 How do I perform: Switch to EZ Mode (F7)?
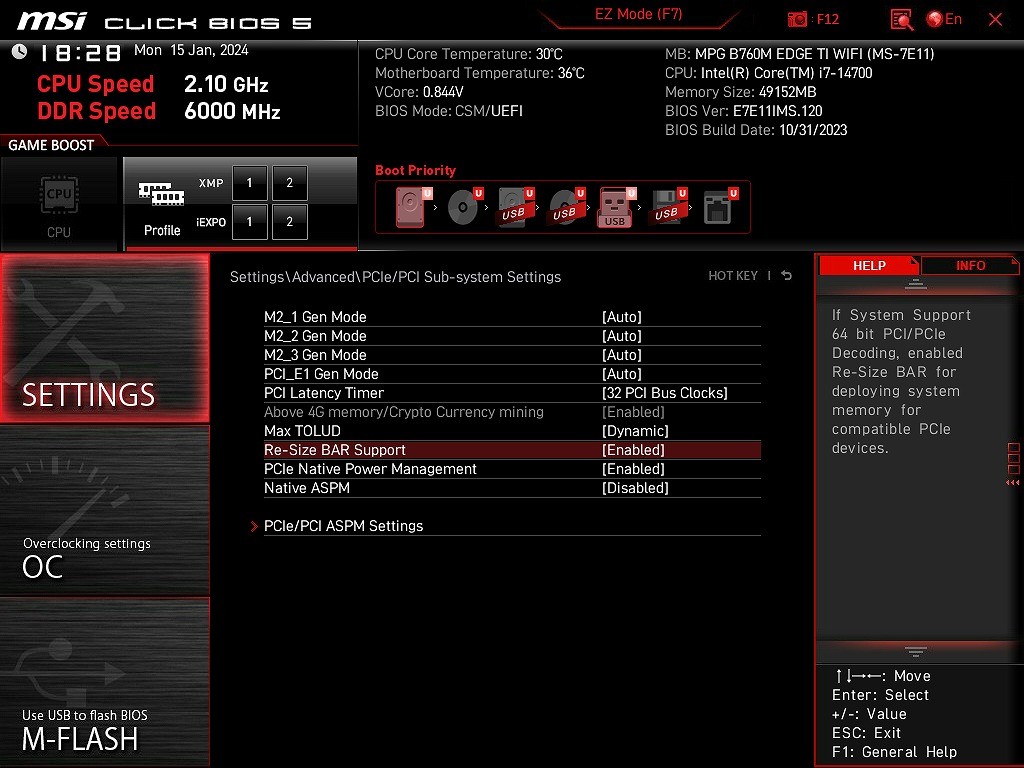pos(638,14)
